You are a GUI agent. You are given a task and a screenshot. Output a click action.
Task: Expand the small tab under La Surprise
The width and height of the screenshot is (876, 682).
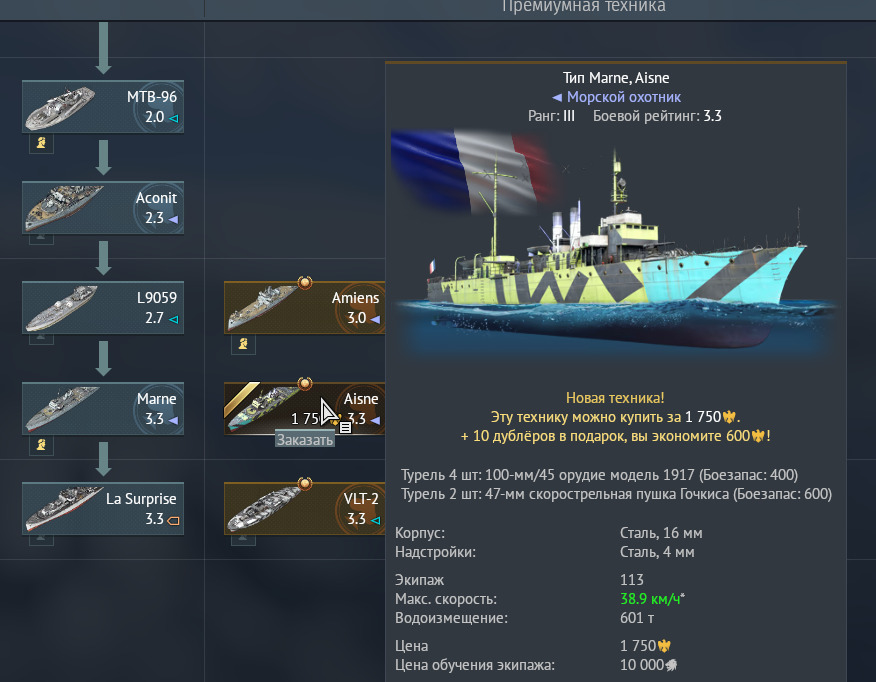[41, 540]
